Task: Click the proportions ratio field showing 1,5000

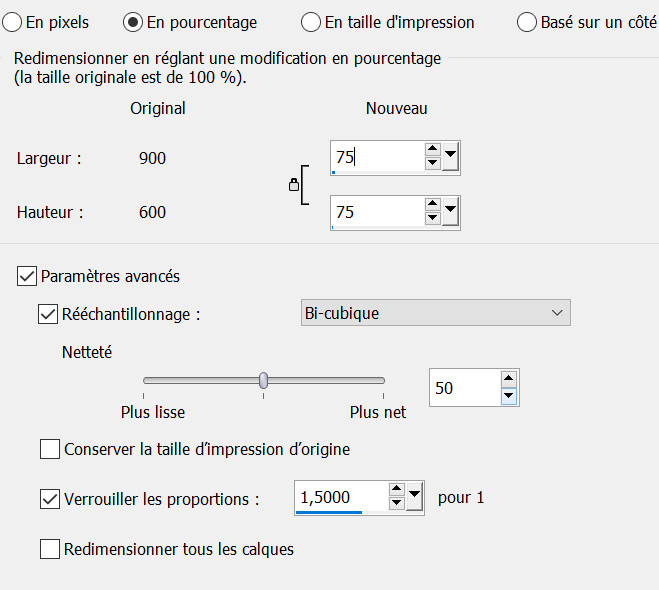Action: [338, 497]
